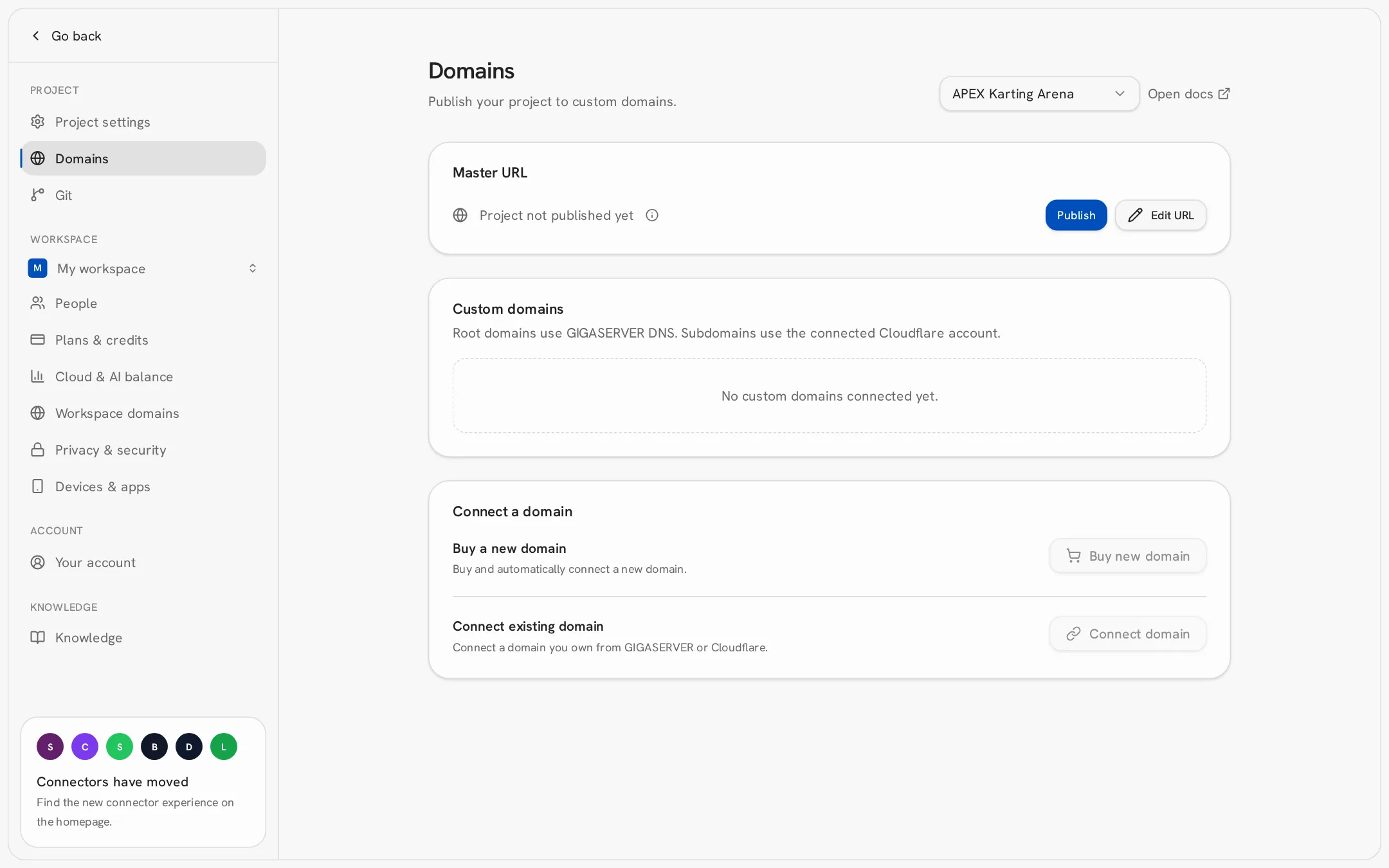Click the green L connector avatar
The image size is (1389, 868).
point(224,746)
